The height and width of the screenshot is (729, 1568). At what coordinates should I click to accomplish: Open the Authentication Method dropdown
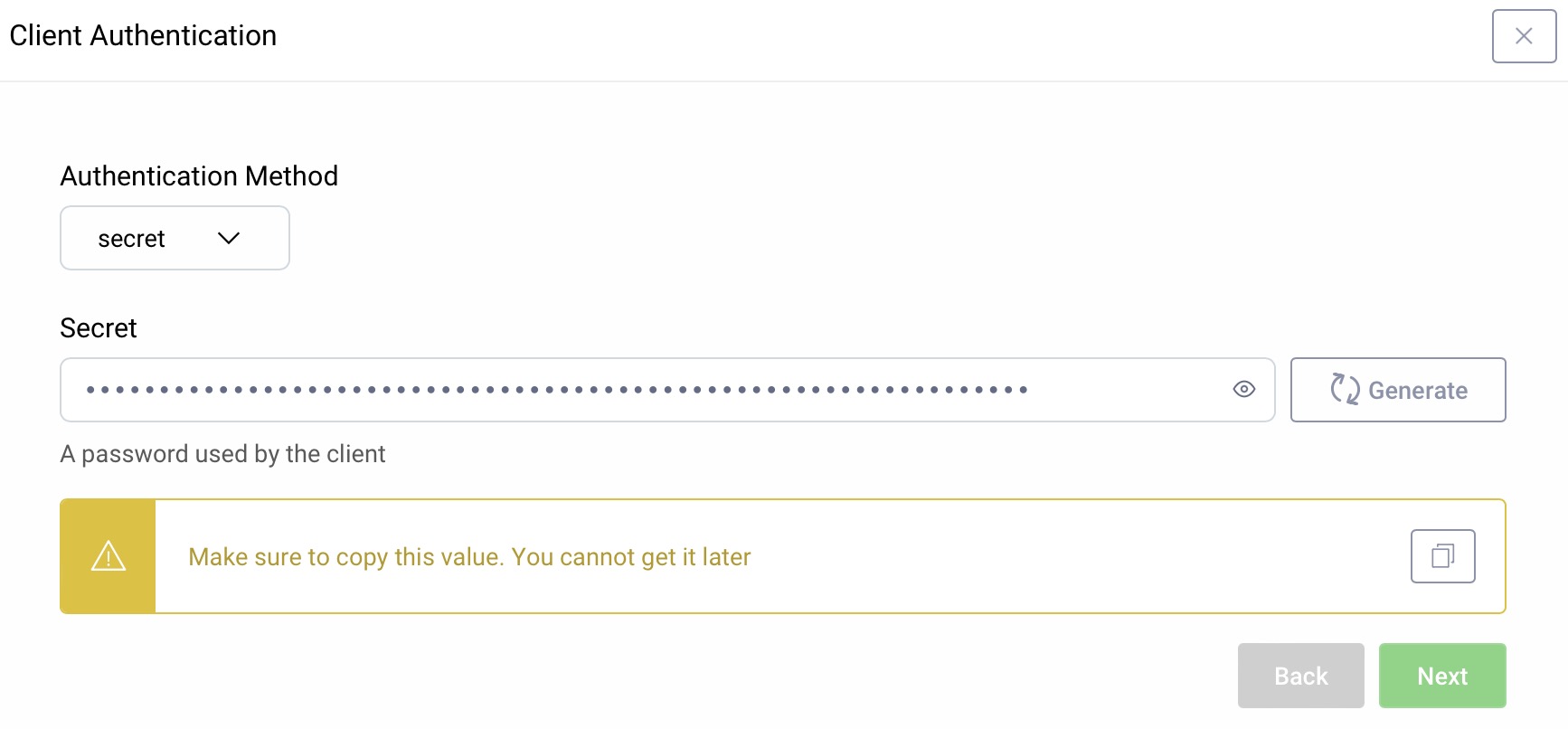click(175, 238)
